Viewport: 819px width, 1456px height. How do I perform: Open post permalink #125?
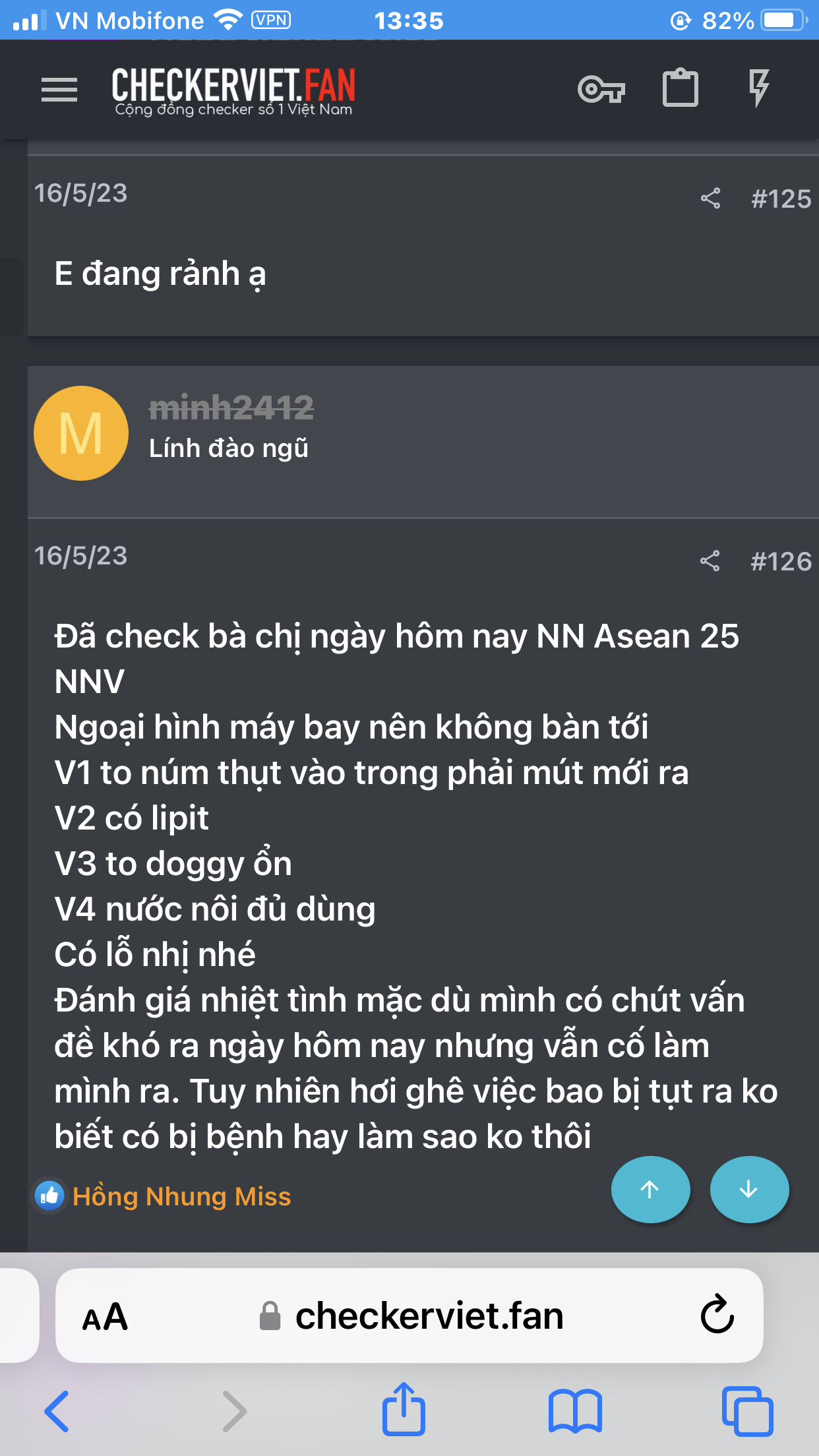[781, 198]
